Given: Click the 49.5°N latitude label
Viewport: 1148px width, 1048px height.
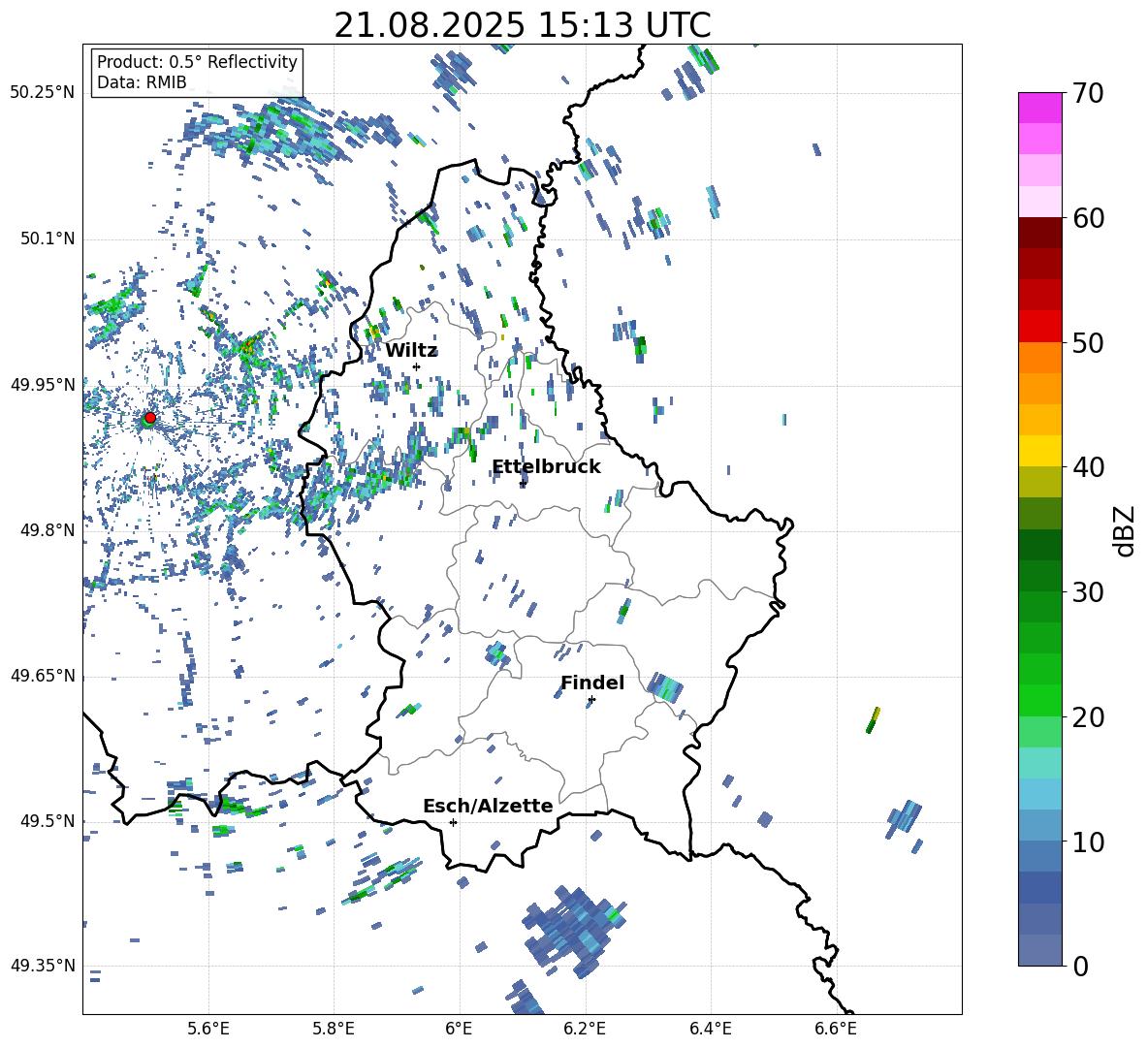Looking at the screenshot, I should pos(48,820).
